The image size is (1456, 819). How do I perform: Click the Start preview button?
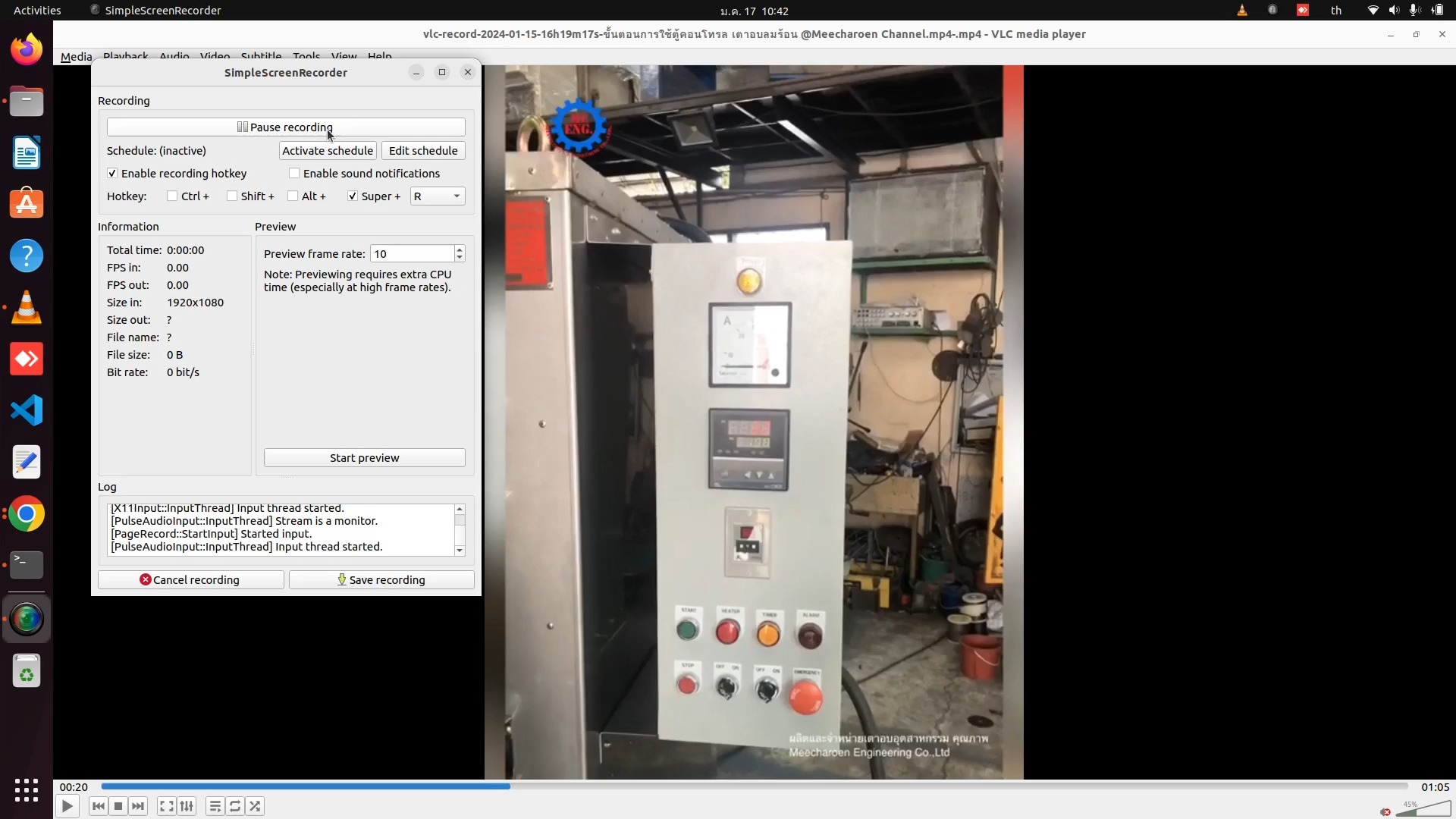point(364,457)
